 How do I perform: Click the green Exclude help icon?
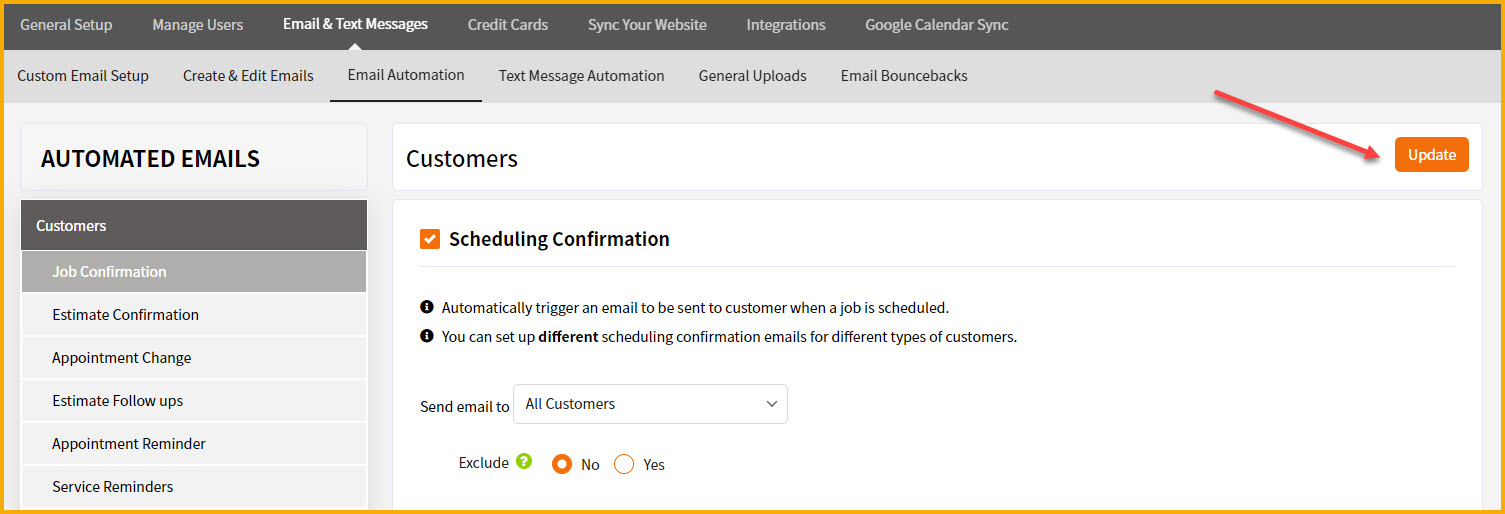[524, 462]
